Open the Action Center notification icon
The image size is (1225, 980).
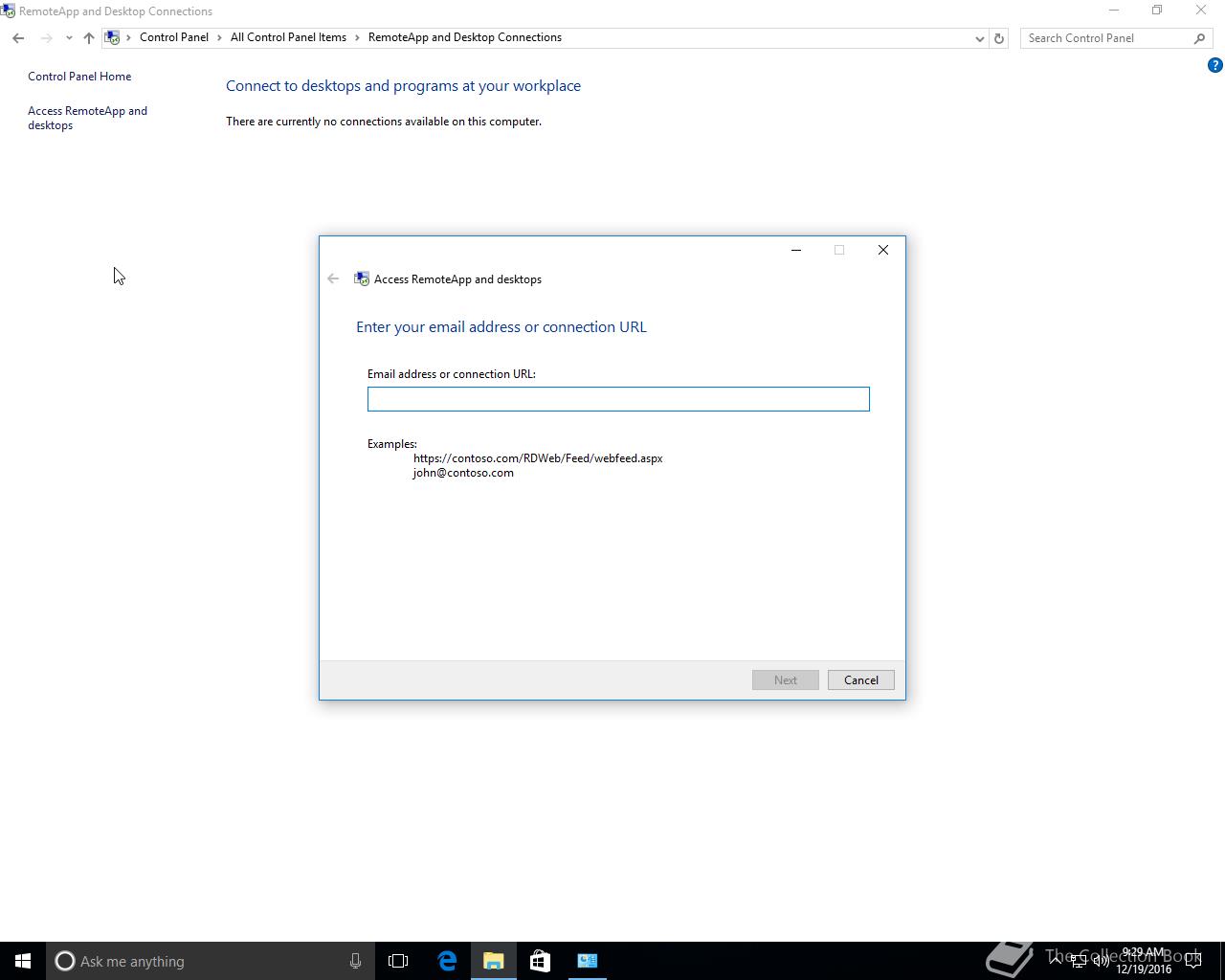coord(1193,962)
